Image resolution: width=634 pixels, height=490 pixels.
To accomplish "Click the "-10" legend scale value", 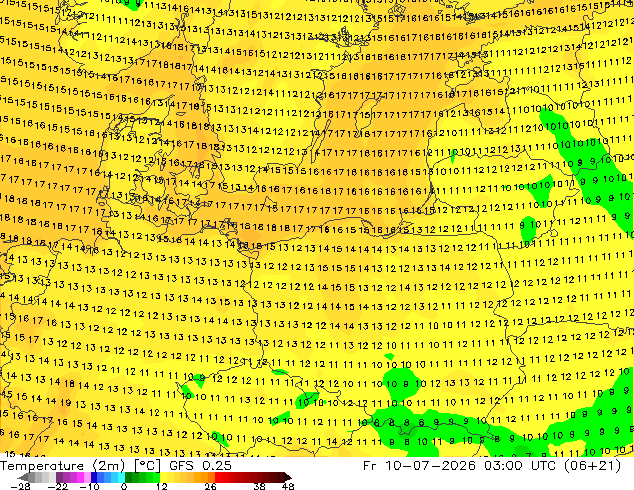I will pos(89,486).
